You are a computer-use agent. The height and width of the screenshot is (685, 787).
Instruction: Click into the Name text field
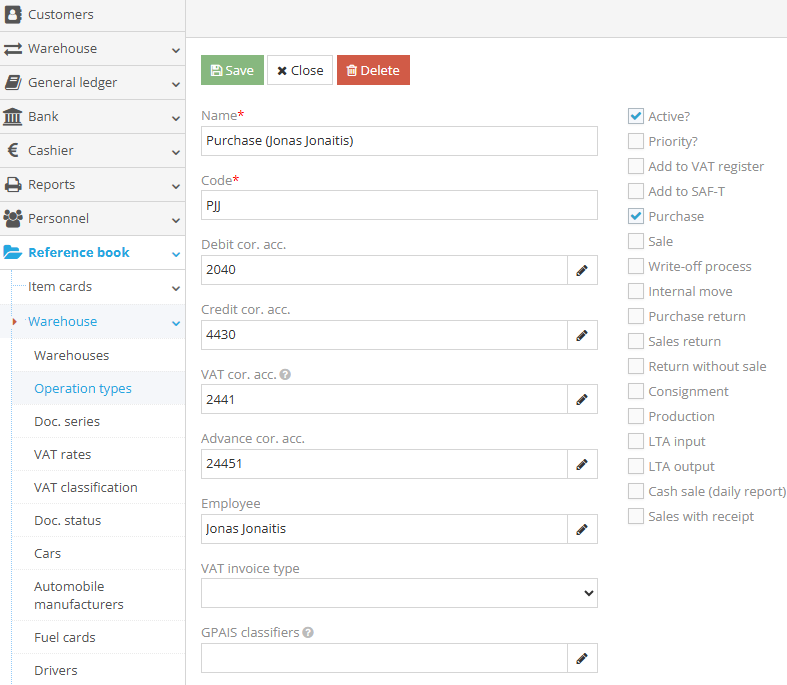click(x=399, y=141)
